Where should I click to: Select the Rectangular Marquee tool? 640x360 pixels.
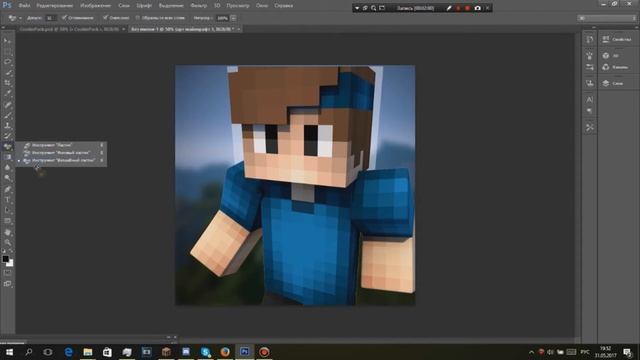point(7,51)
